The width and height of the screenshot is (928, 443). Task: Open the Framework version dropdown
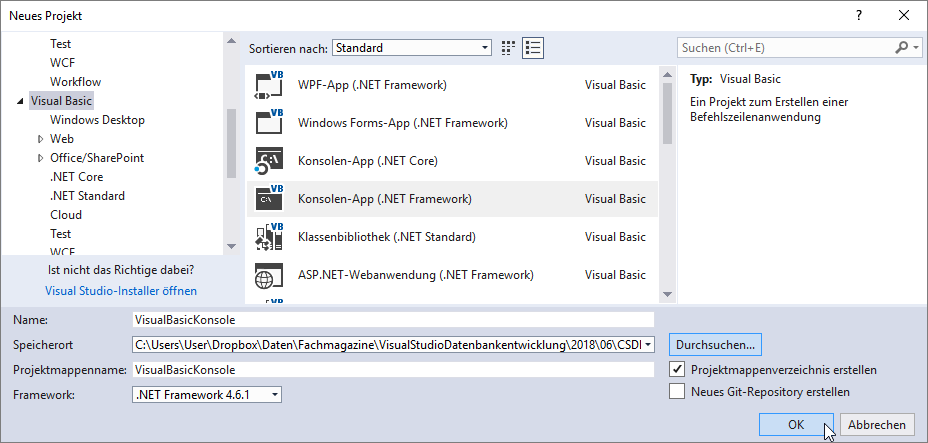click(207, 395)
